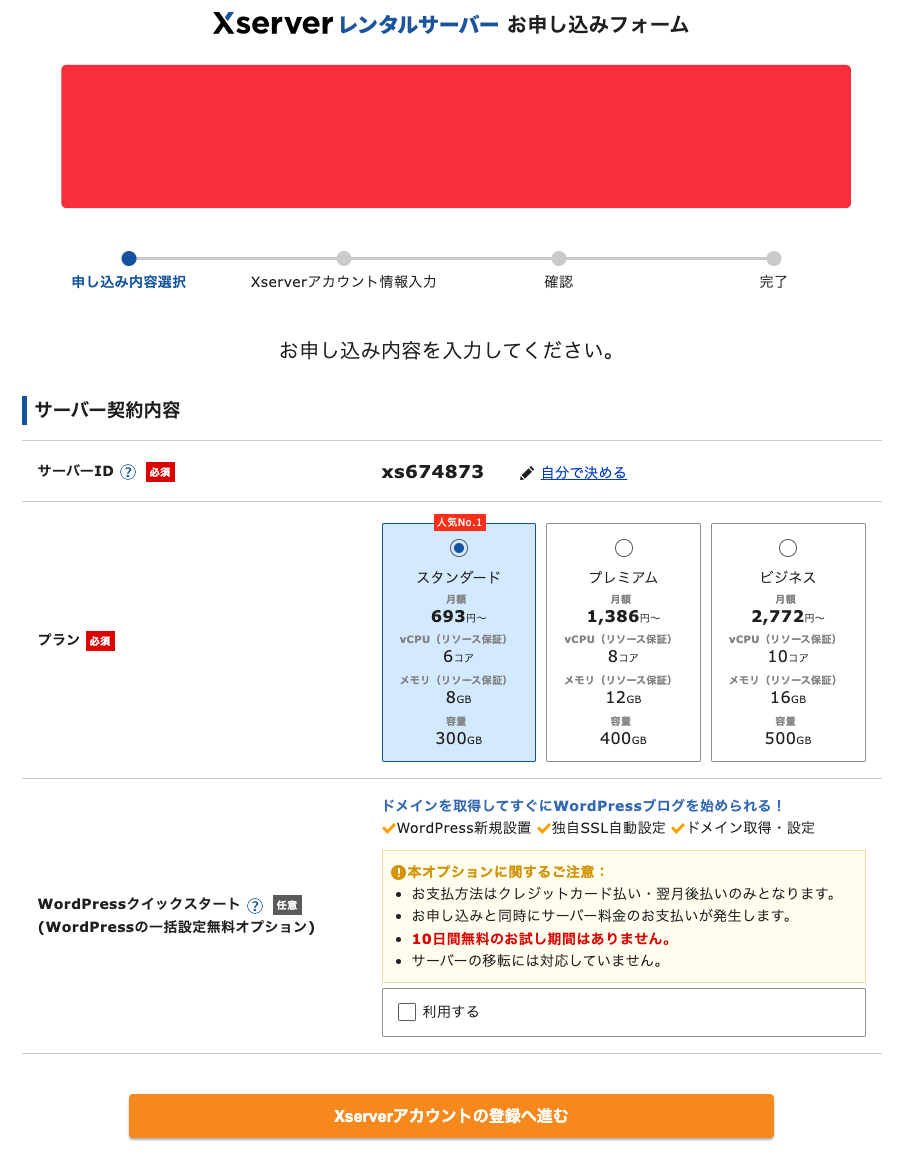
Task: Click the 8GB memory value in スタンダード
Action: point(459,698)
